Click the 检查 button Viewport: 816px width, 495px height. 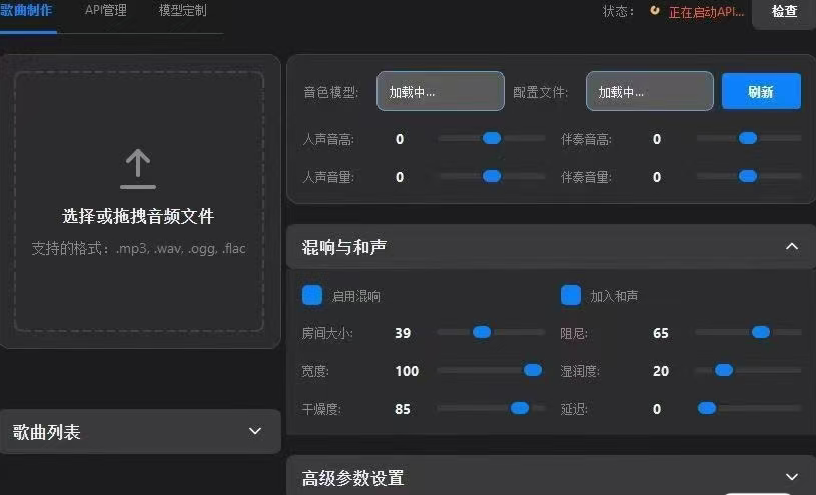pyautogui.click(x=784, y=11)
